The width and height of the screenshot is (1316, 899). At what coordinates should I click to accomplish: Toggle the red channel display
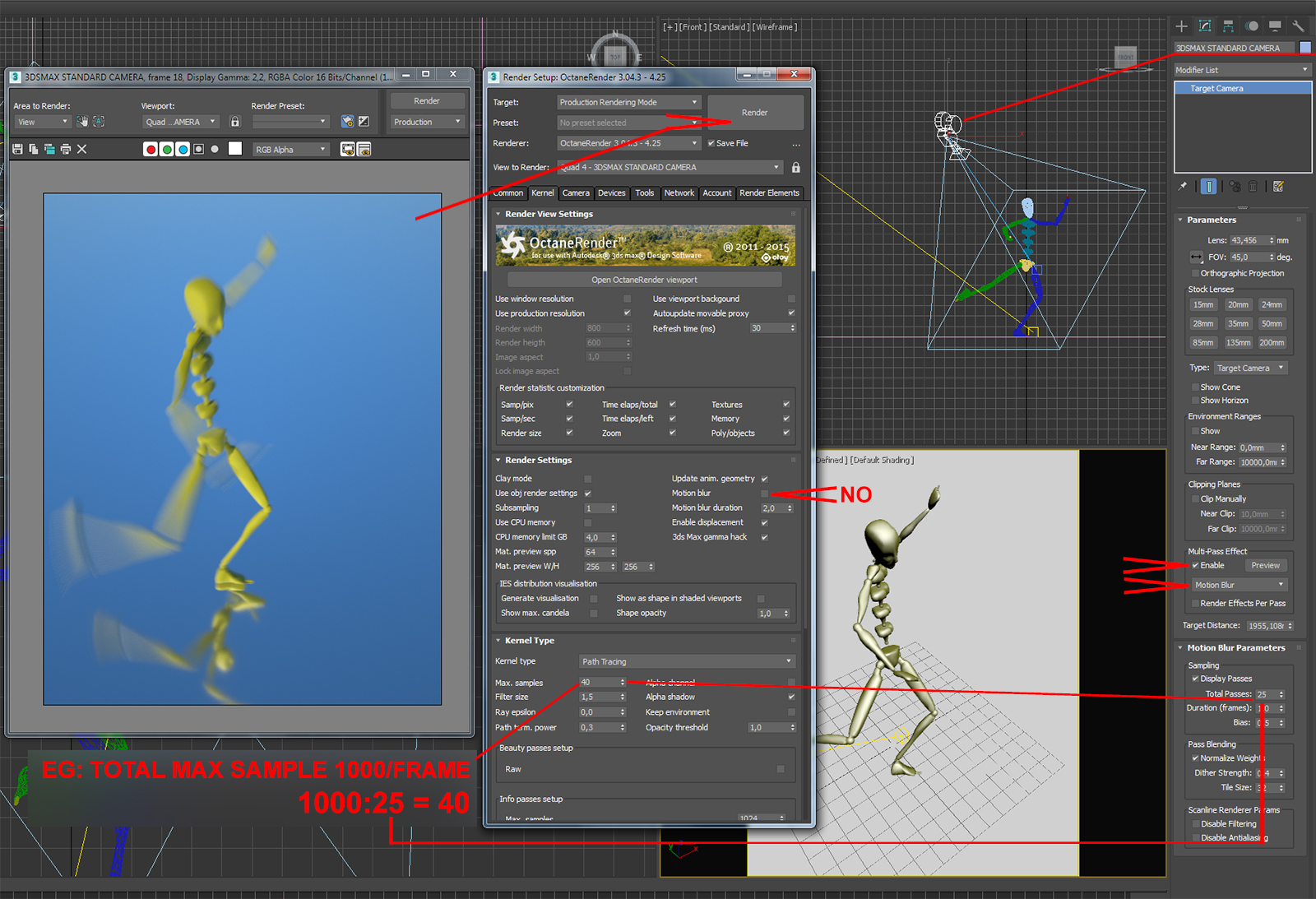[151, 149]
